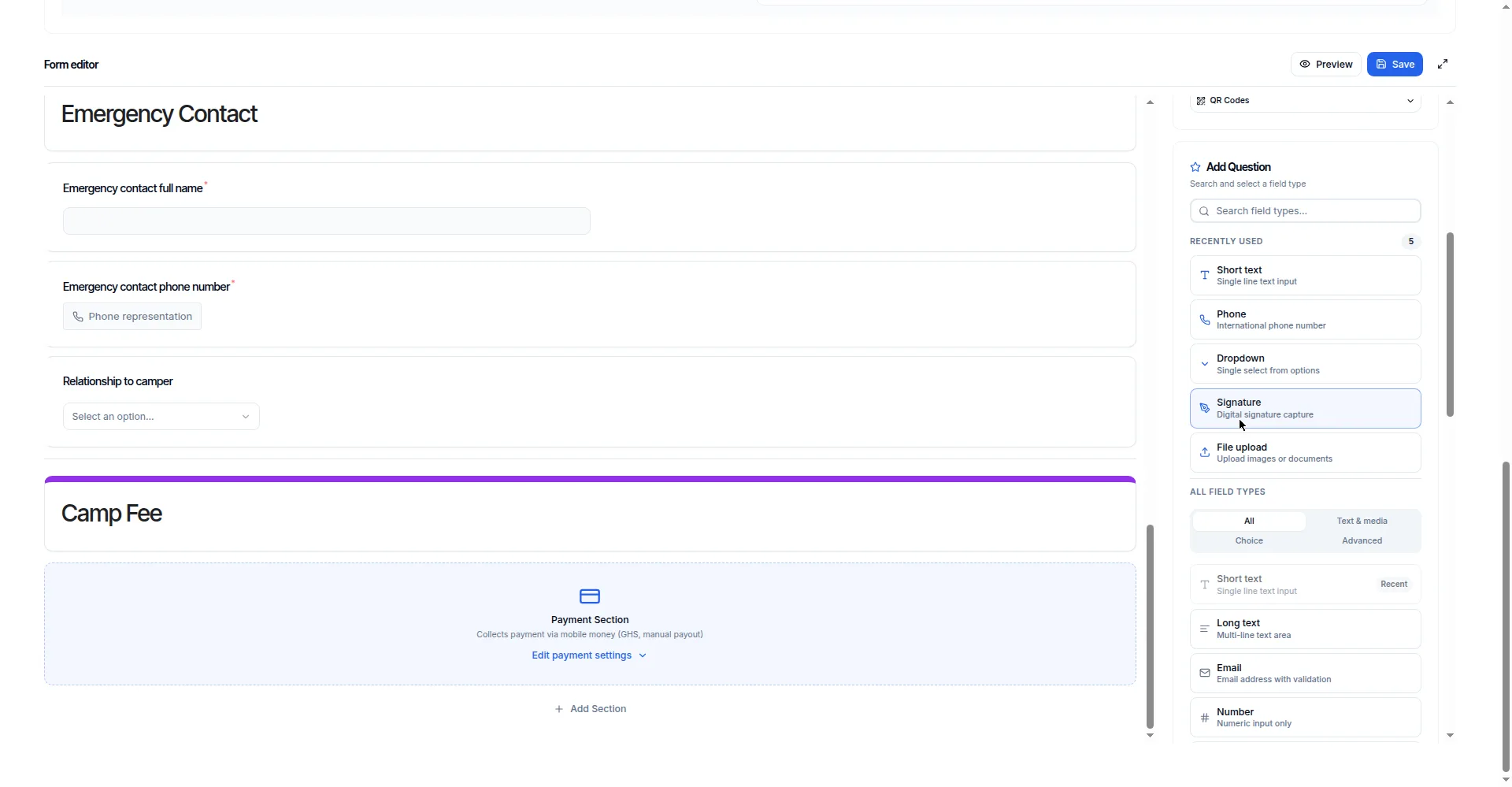Click the File upload arrow icon

(x=1205, y=452)
